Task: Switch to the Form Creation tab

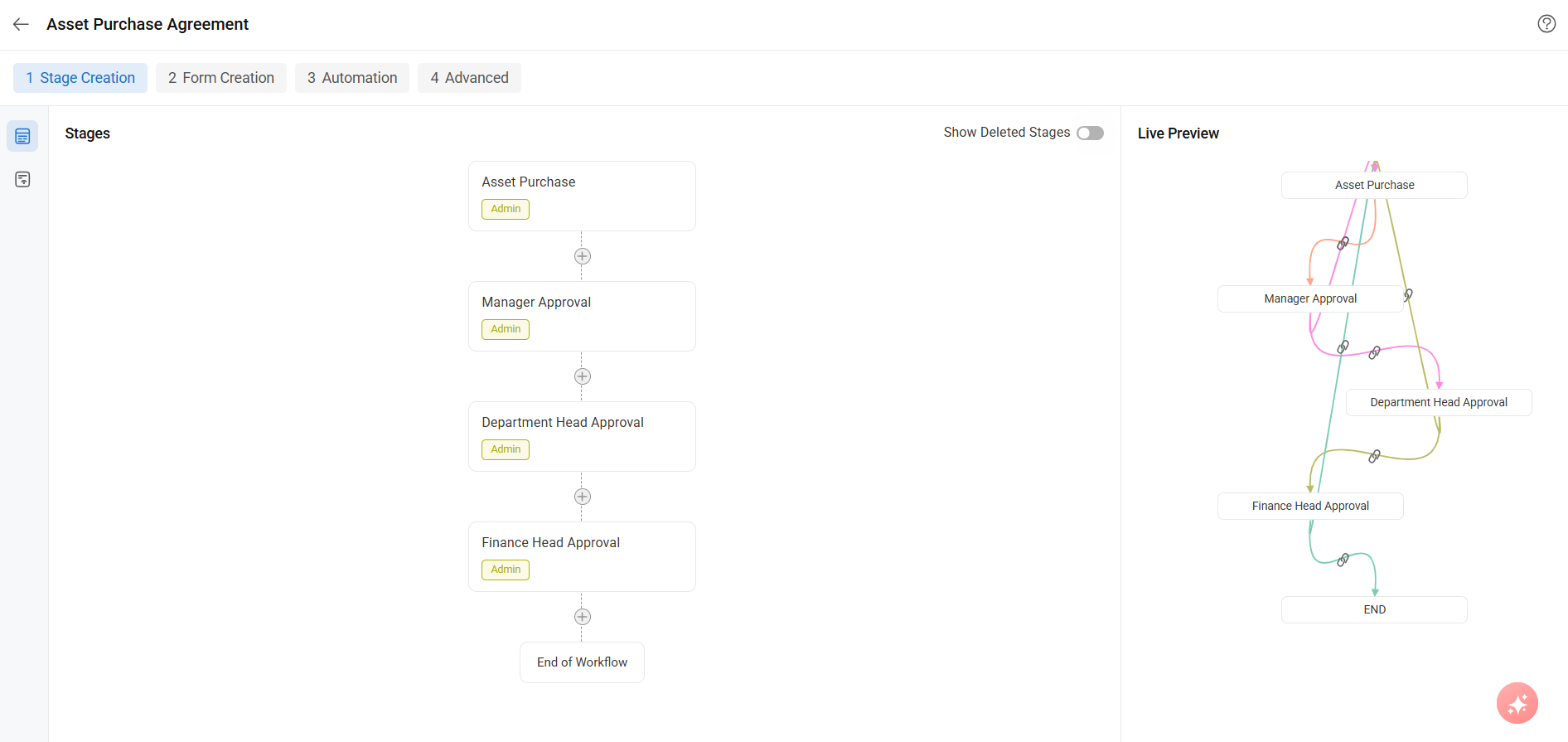Action: tap(220, 78)
